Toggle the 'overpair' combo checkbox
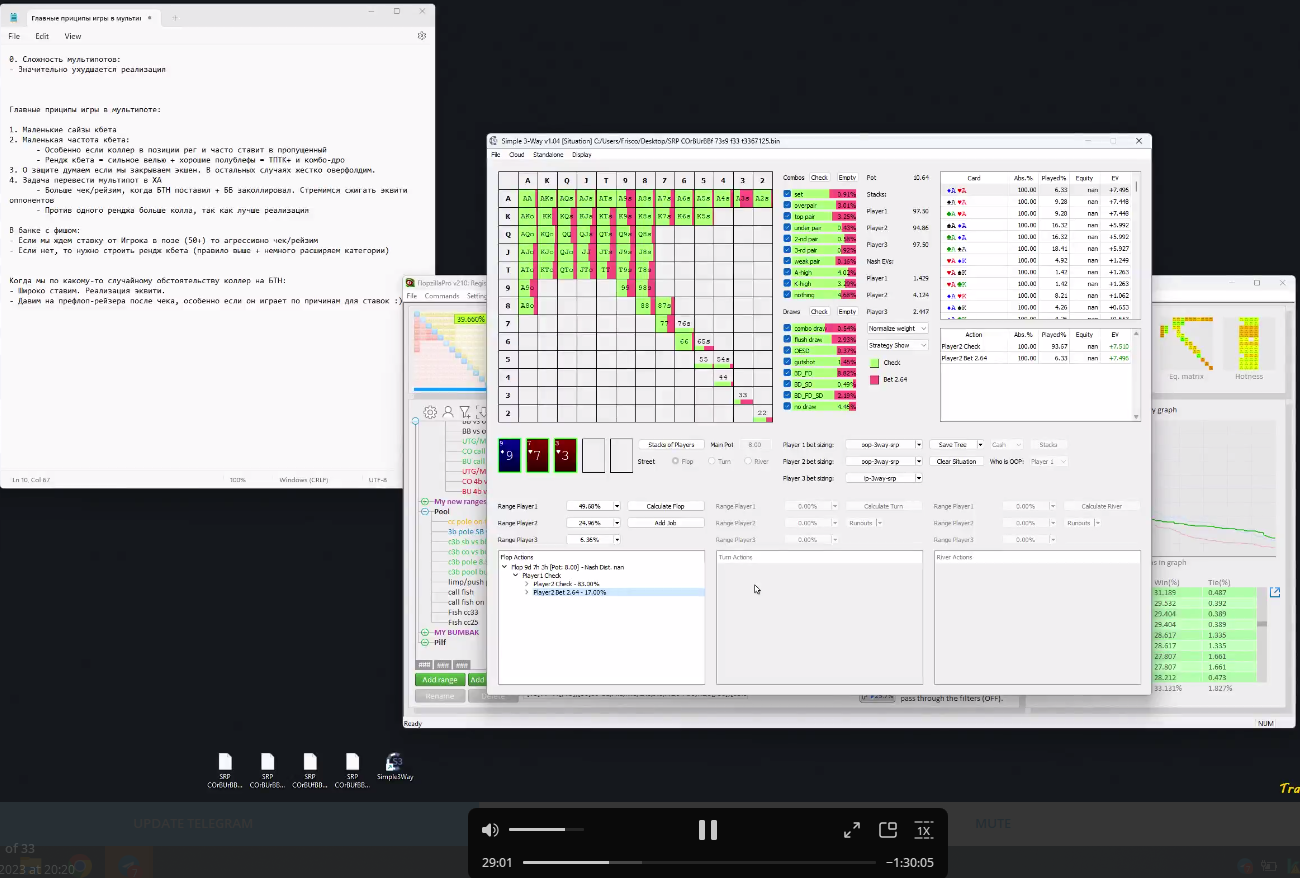Viewport: 1300px width, 878px height. point(787,205)
